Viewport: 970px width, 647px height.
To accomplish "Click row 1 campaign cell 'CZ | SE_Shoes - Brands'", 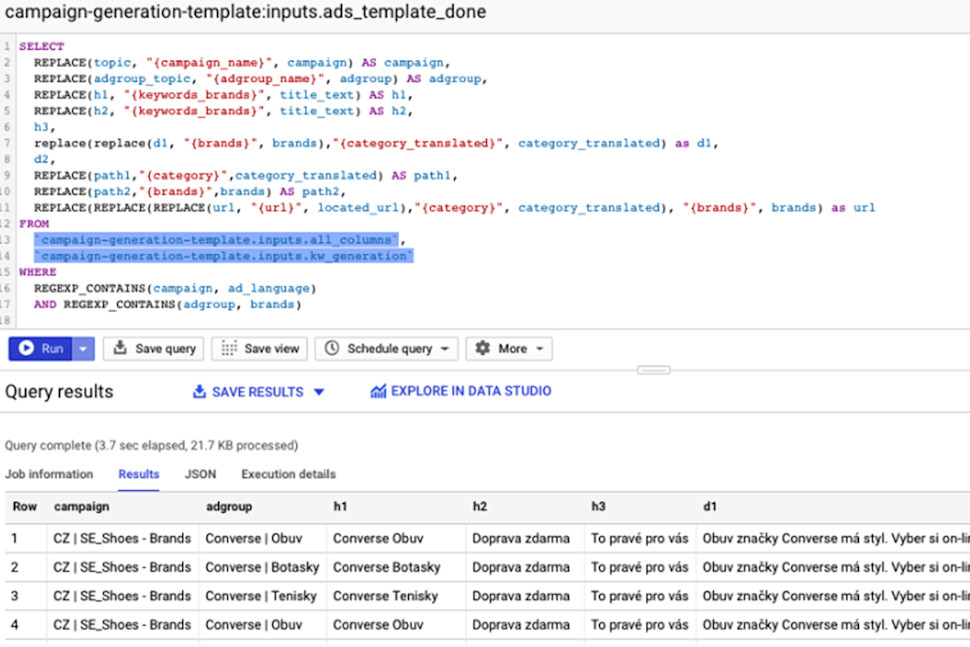I will click(122, 539).
